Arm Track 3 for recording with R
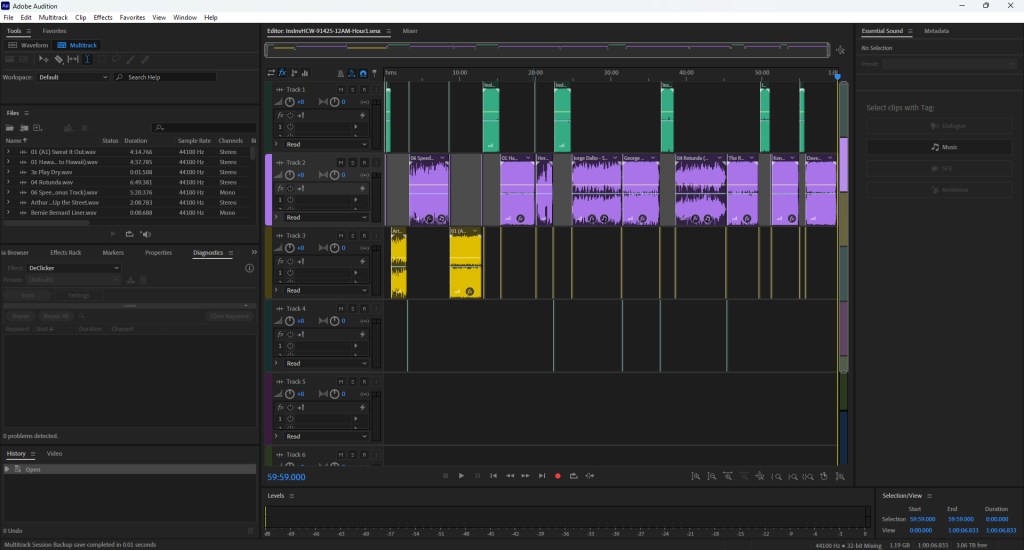Viewport: 1024px width, 550px height. [365, 236]
